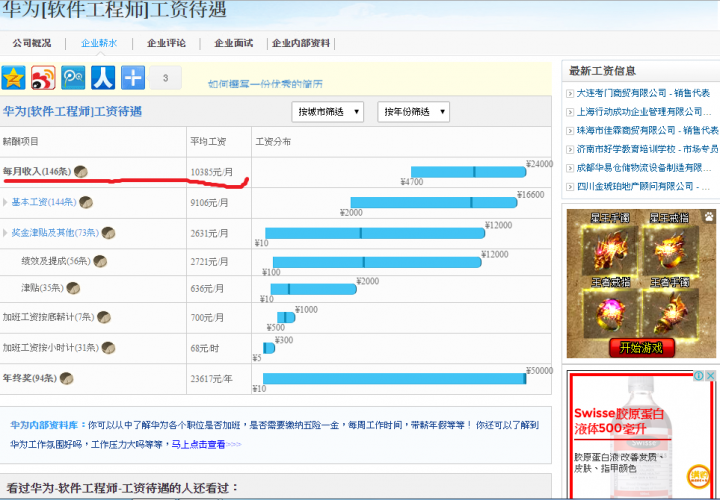Expand the 基本工资 row triangle
The height and width of the screenshot is (500, 720).
tap(5, 202)
